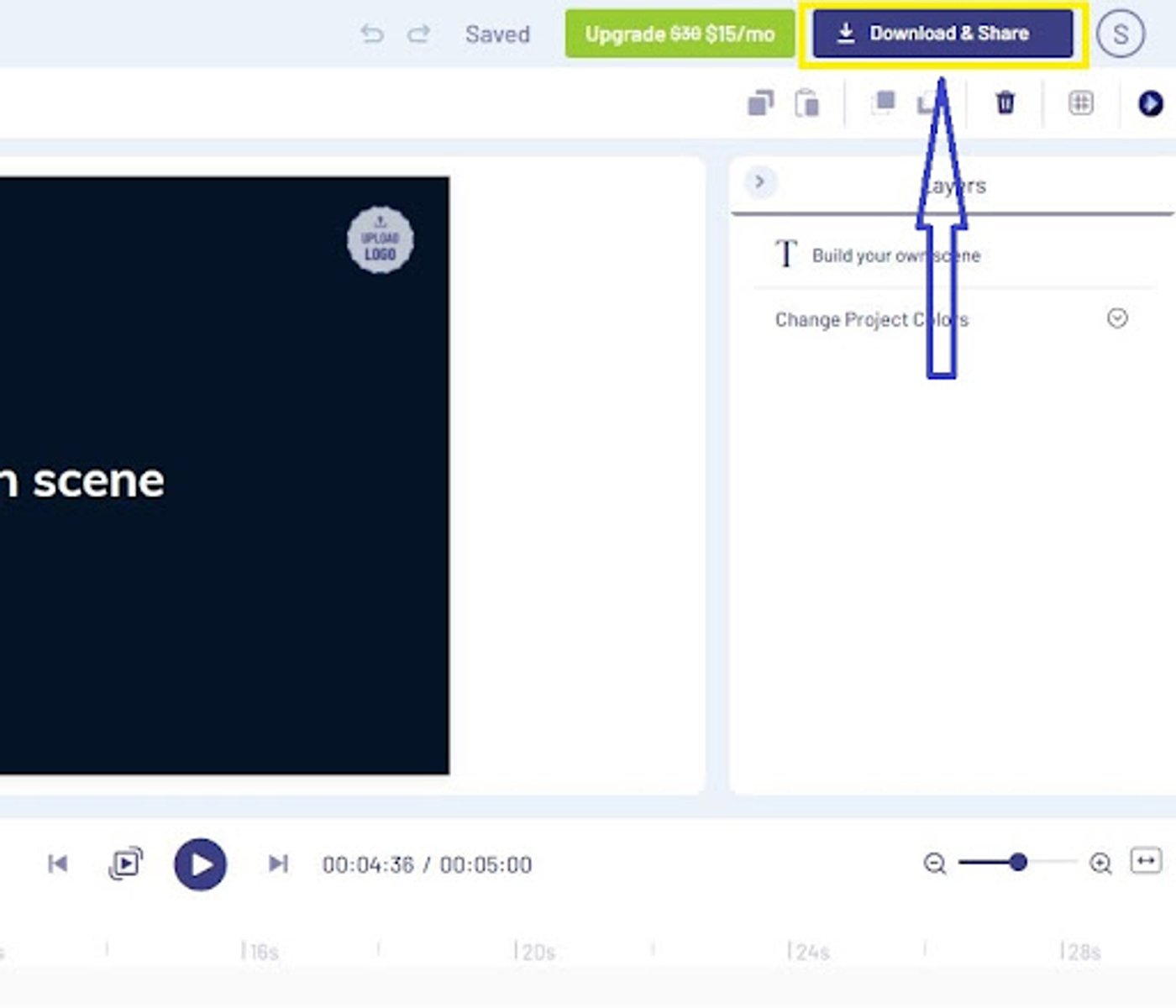
Task: Click Download & Share
Action: click(942, 34)
